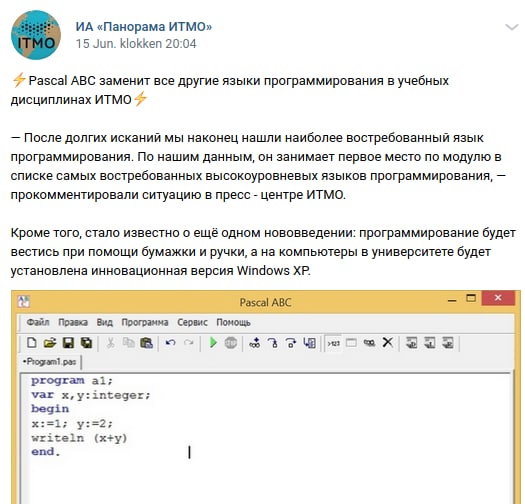Click the Run to cursor icon
The width and height of the screenshot is (525, 504).
point(309,343)
